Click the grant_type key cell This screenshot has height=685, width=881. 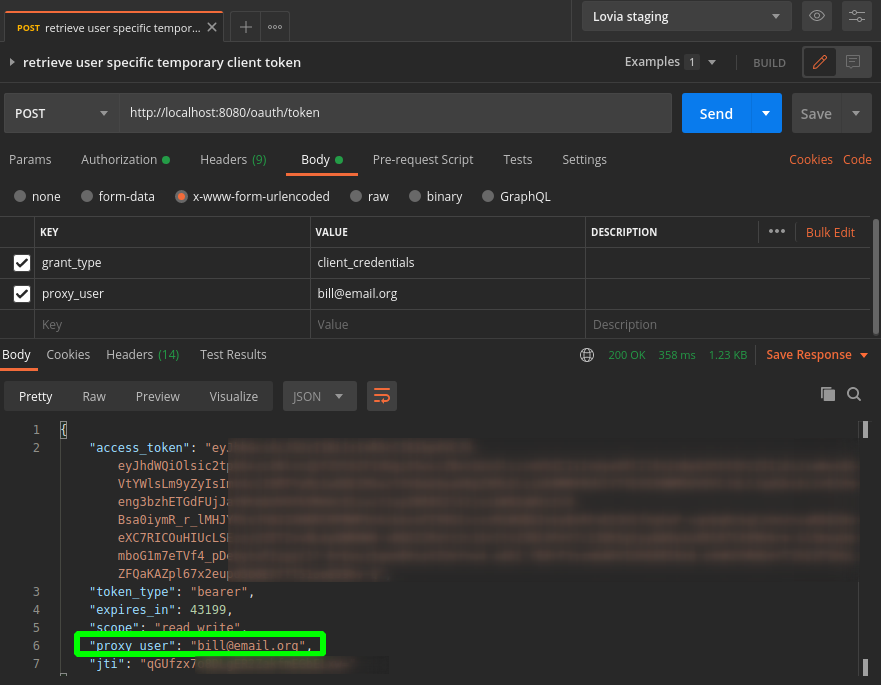(172, 262)
